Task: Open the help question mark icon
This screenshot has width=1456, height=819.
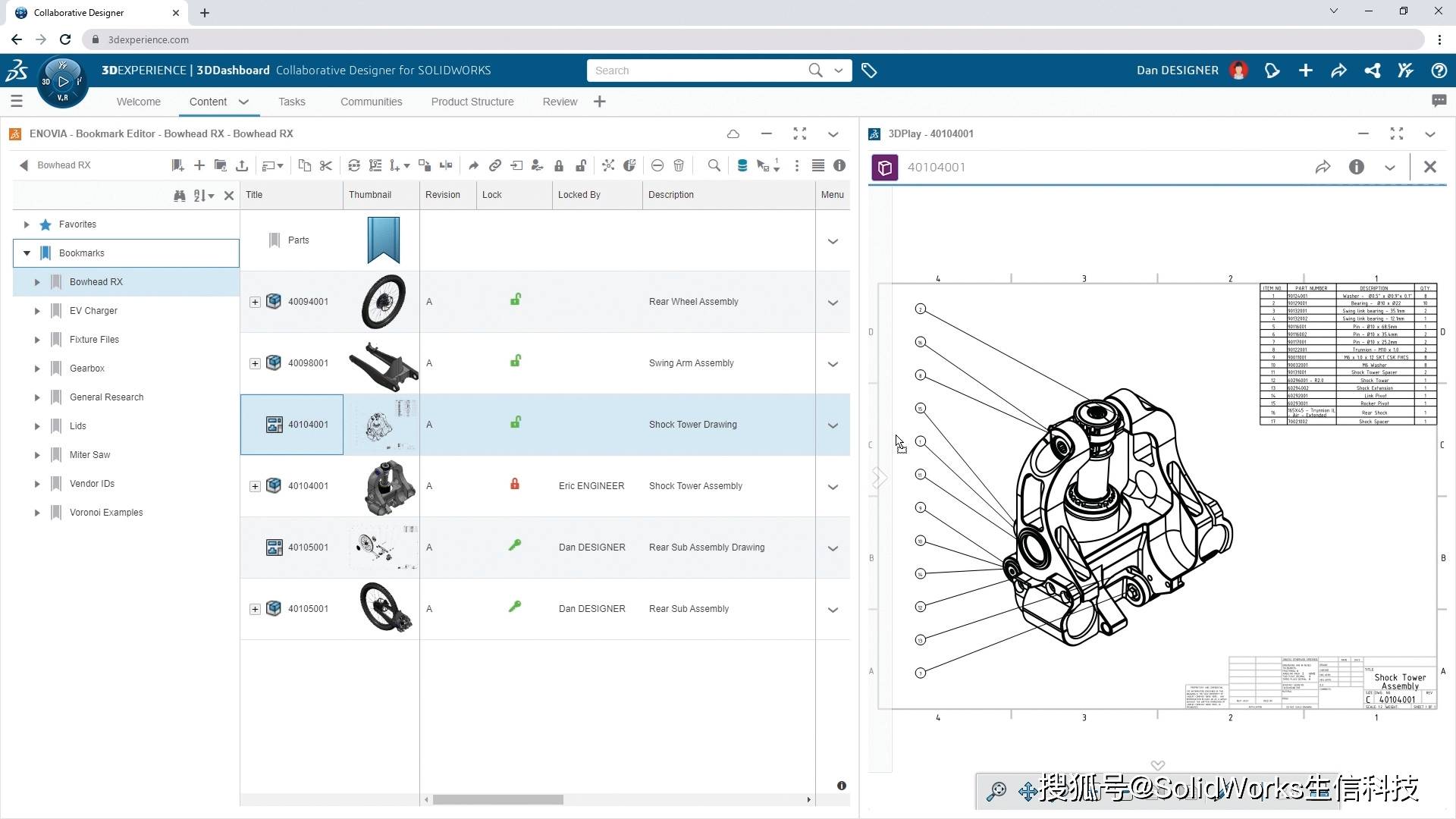Action: (x=1439, y=71)
